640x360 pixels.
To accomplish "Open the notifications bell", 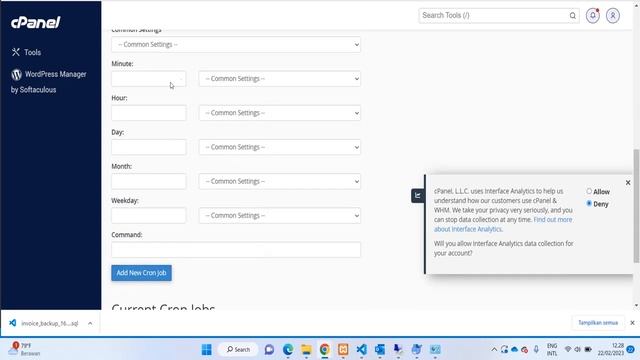I will tap(593, 16).
